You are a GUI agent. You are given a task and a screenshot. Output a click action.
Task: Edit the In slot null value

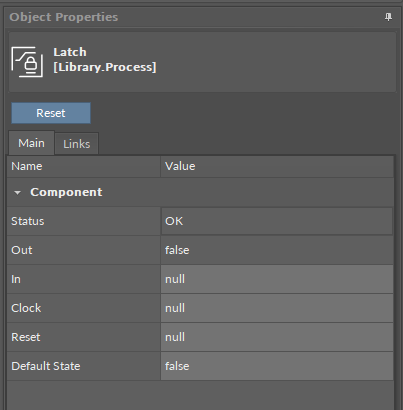point(277,279)
